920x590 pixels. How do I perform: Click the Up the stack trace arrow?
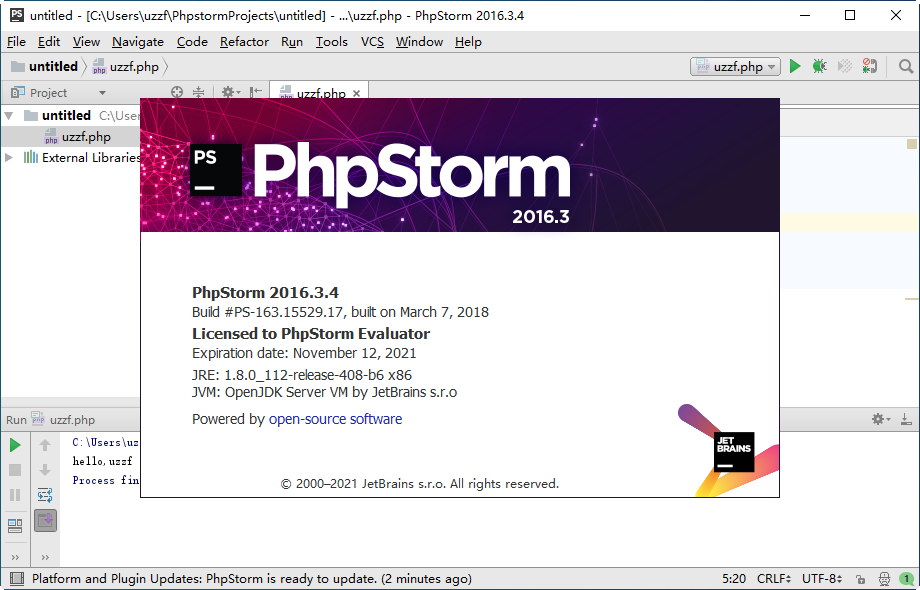[x=45, y=445]
